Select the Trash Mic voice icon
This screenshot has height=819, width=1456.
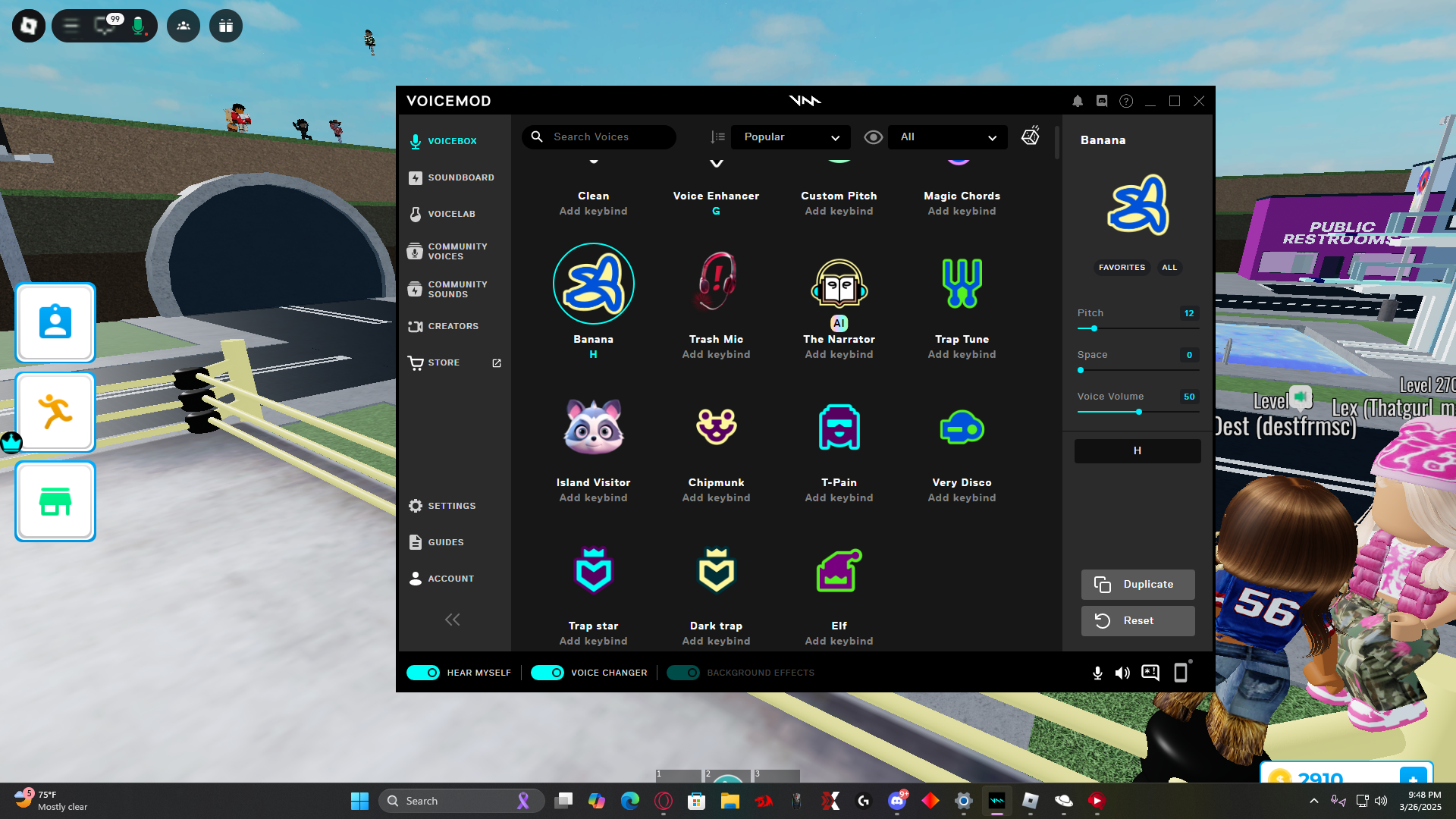716,284
